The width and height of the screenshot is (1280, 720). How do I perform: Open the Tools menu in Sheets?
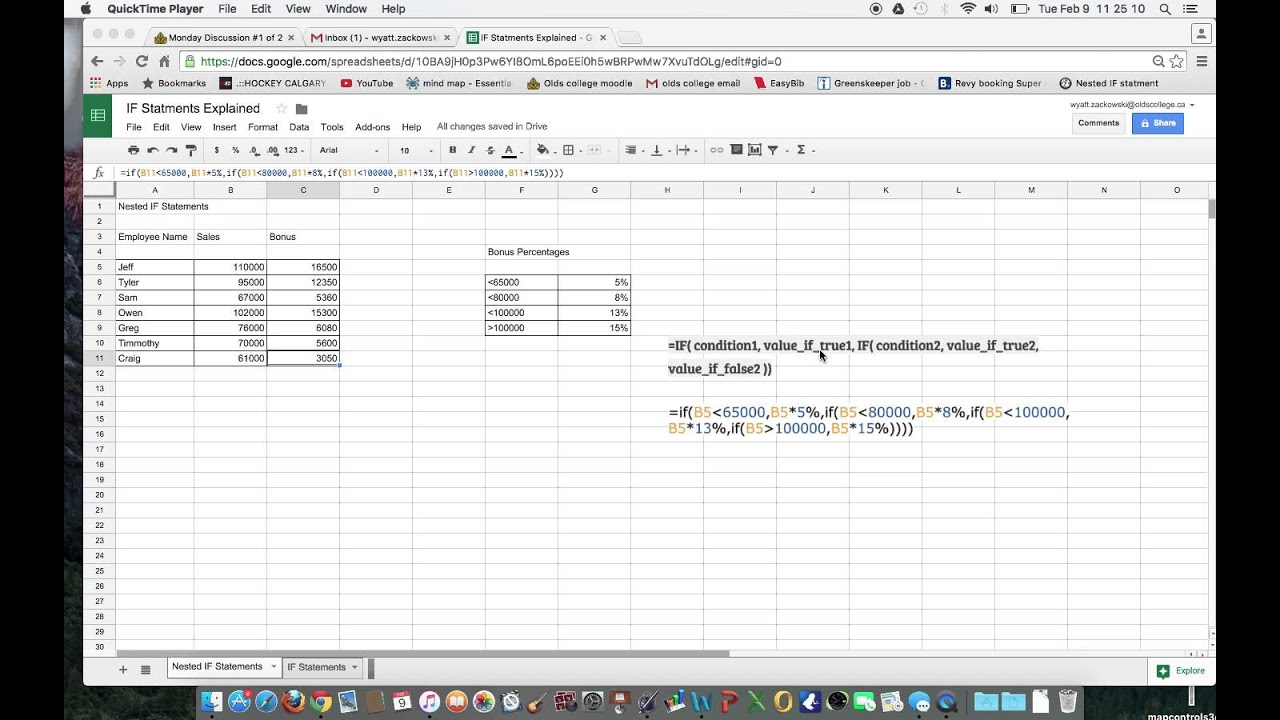[x=332, y=127]
